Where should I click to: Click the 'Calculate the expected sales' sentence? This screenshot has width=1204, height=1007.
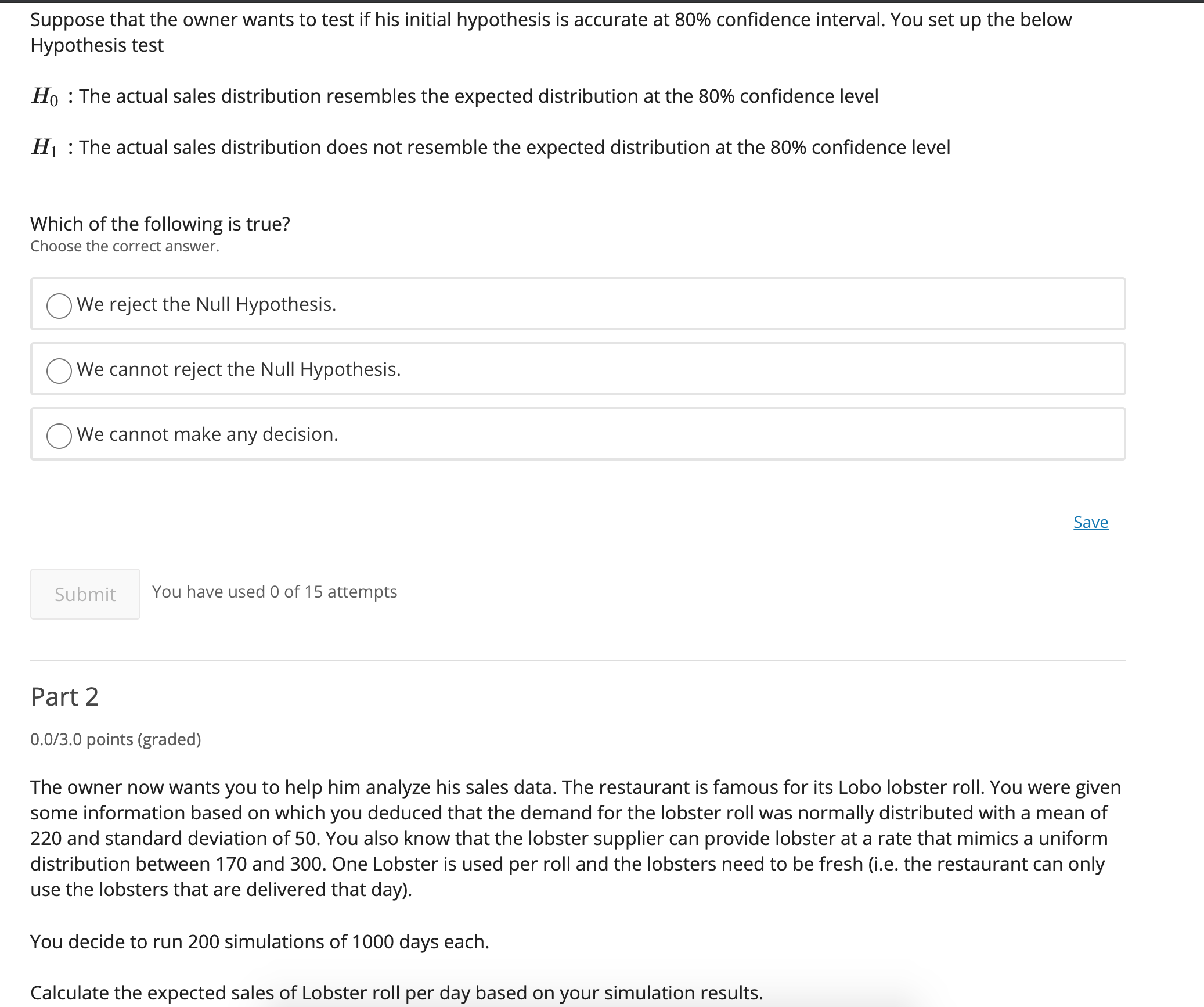[396, 992]
